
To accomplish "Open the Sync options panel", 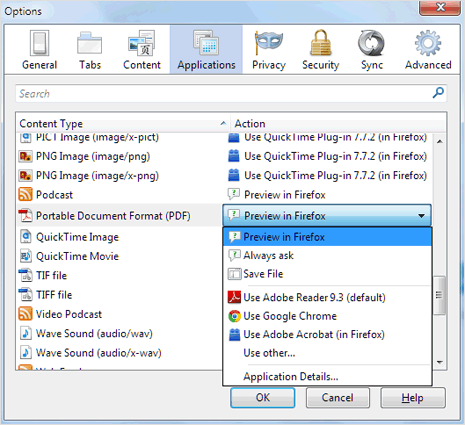I will (371, 50).
